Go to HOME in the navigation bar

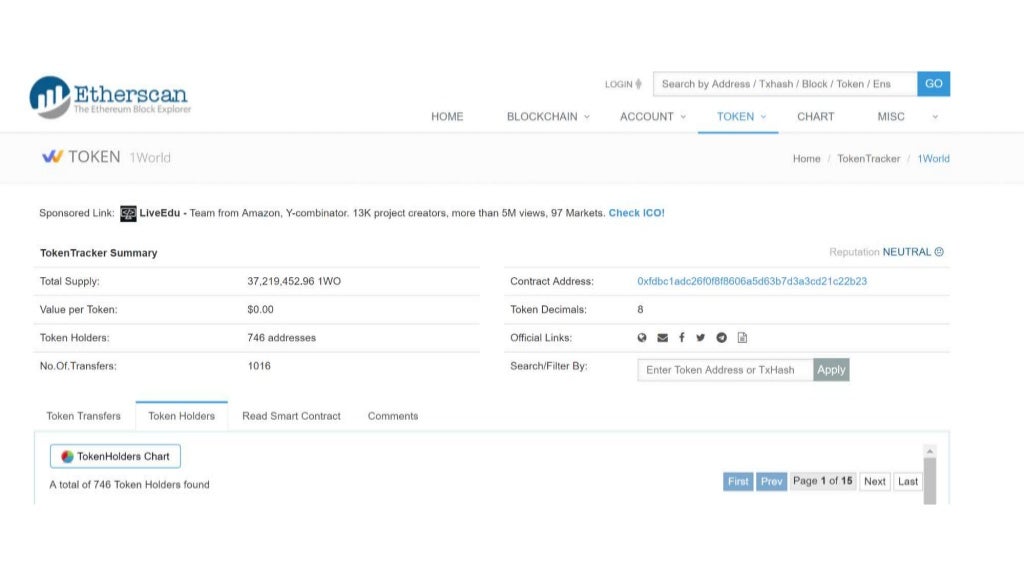pyautogui.click(x=447, y=117)
